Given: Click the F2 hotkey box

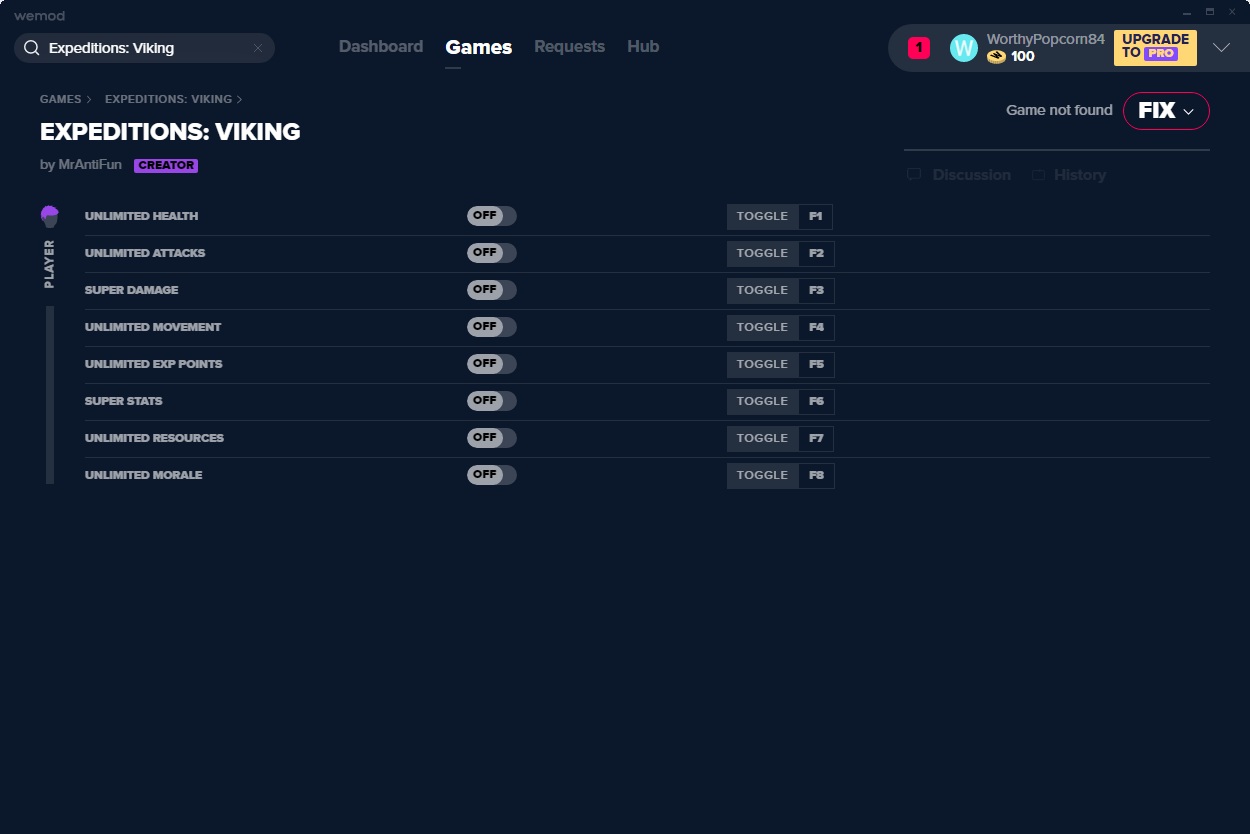Looking at the screenshot, I should 816,253.
